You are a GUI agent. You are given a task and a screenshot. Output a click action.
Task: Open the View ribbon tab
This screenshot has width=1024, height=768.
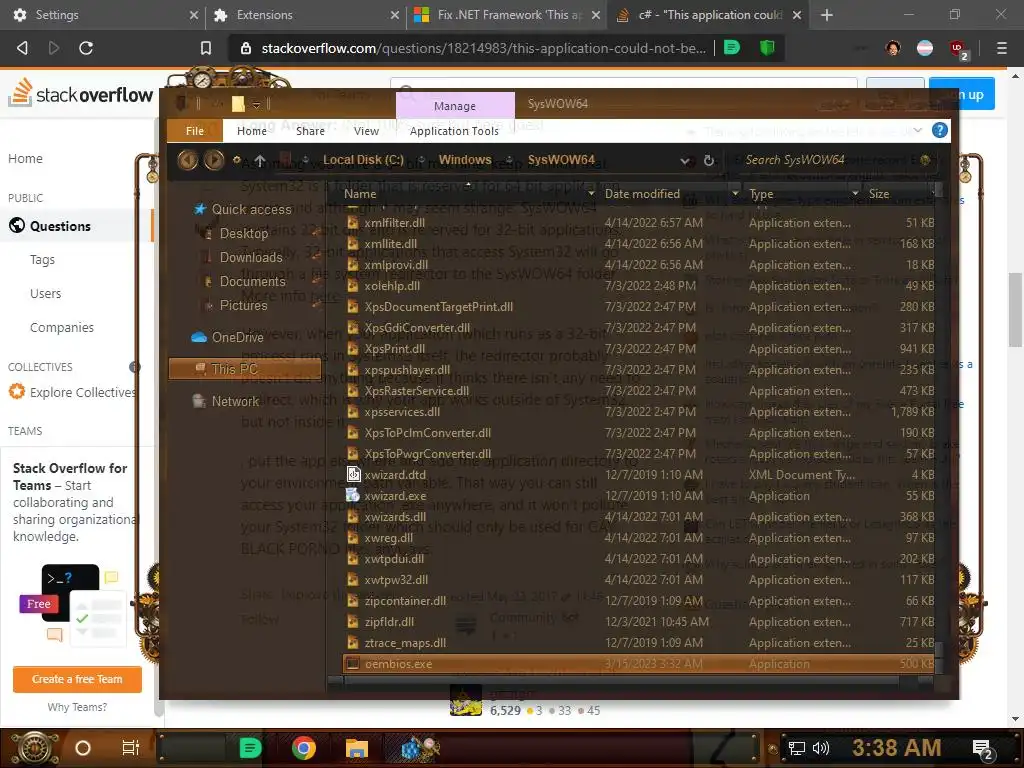click(366, 131)
